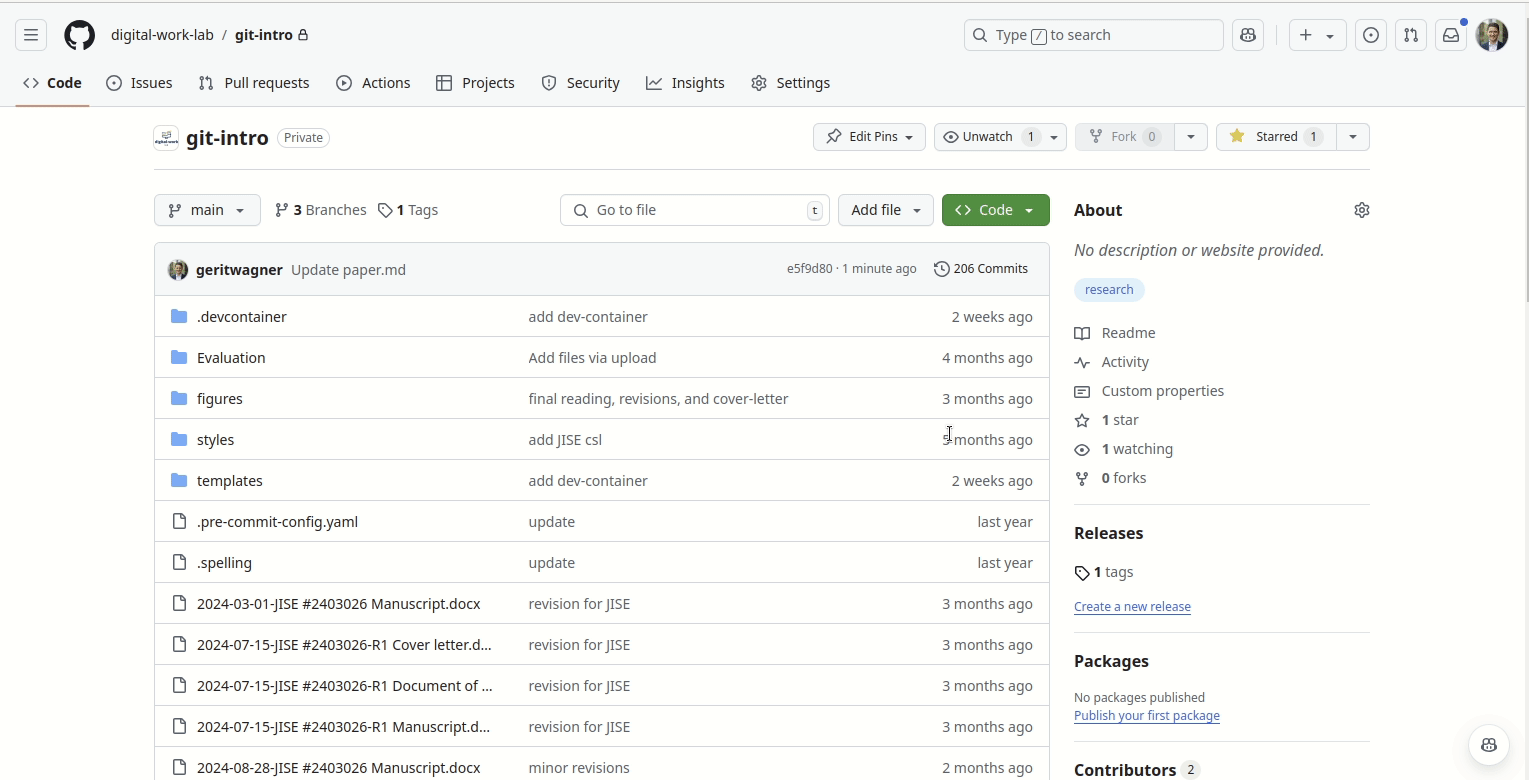This screenshot has width=1529, height=780.
Task: Open the green Code dropdown button
Action: (x=996, y=210)
